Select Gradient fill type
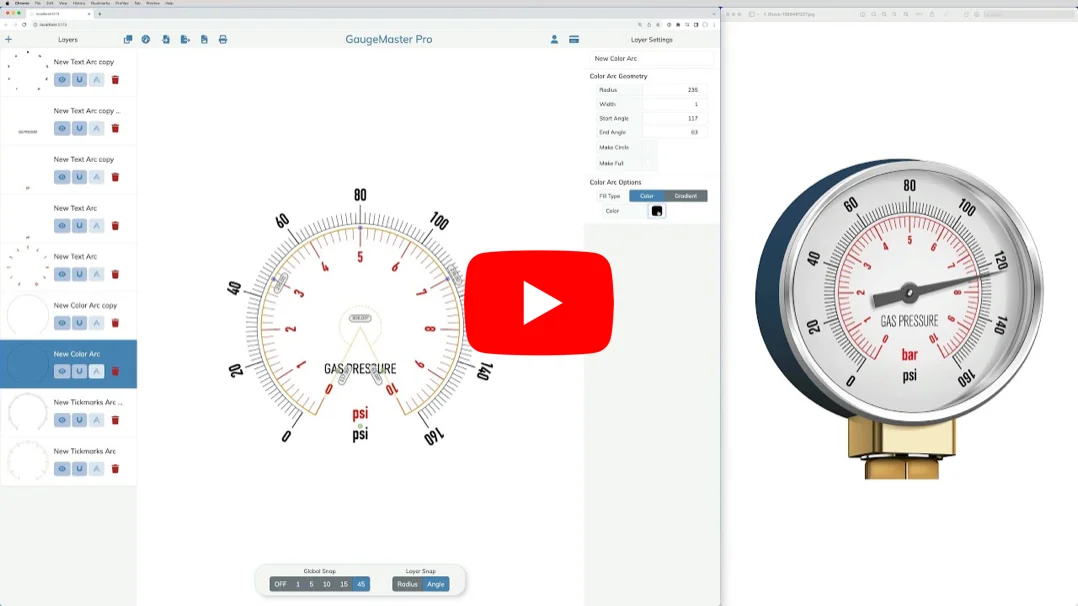Image resolution: width=1078 pixels, height=606 pixels. 685,196
